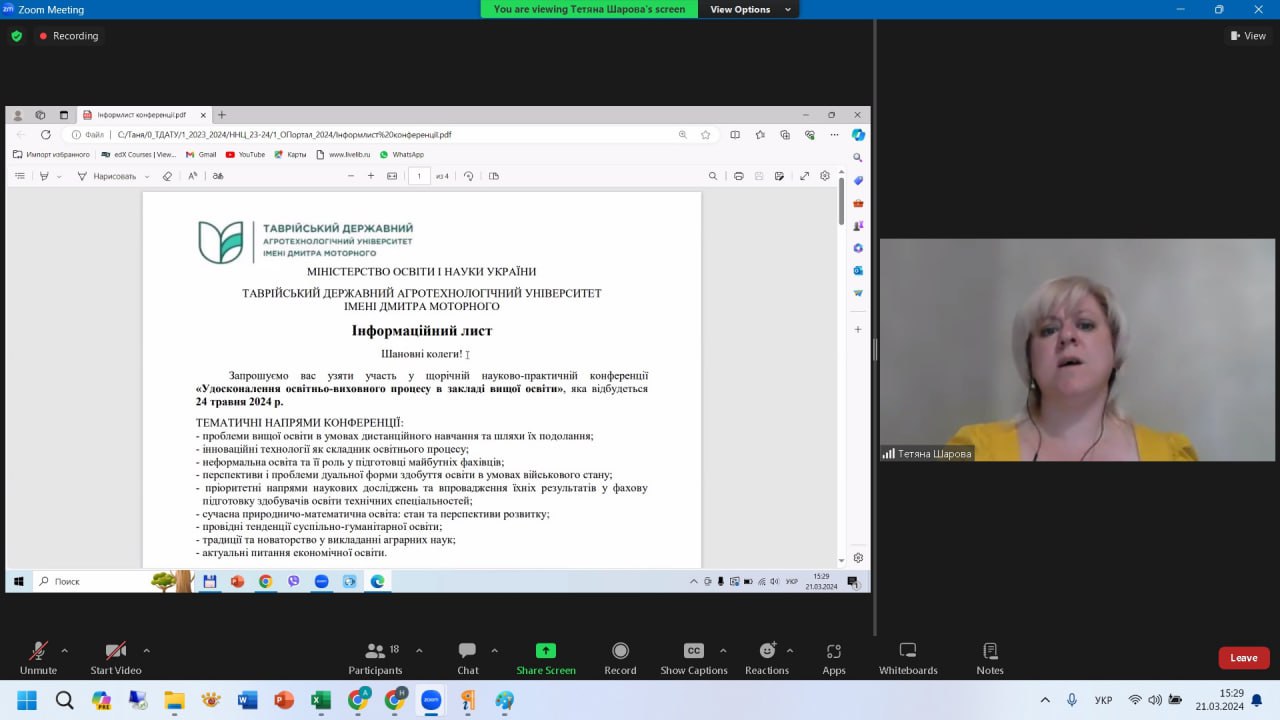Click the PDF page number field
Viewport: 1280px width, 720px height.
(x=419, y=176)
